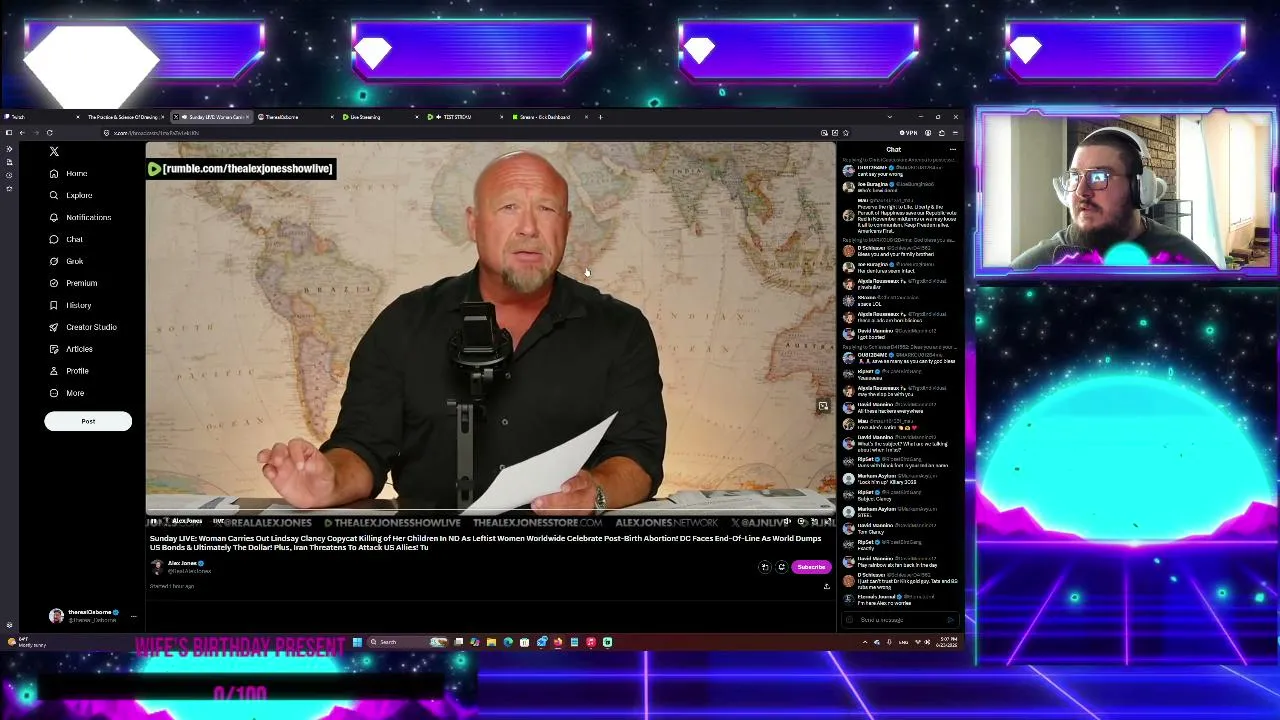Click the send message arrow in chat
This screenshot has width=1280, height=720.
pos(949,620)
